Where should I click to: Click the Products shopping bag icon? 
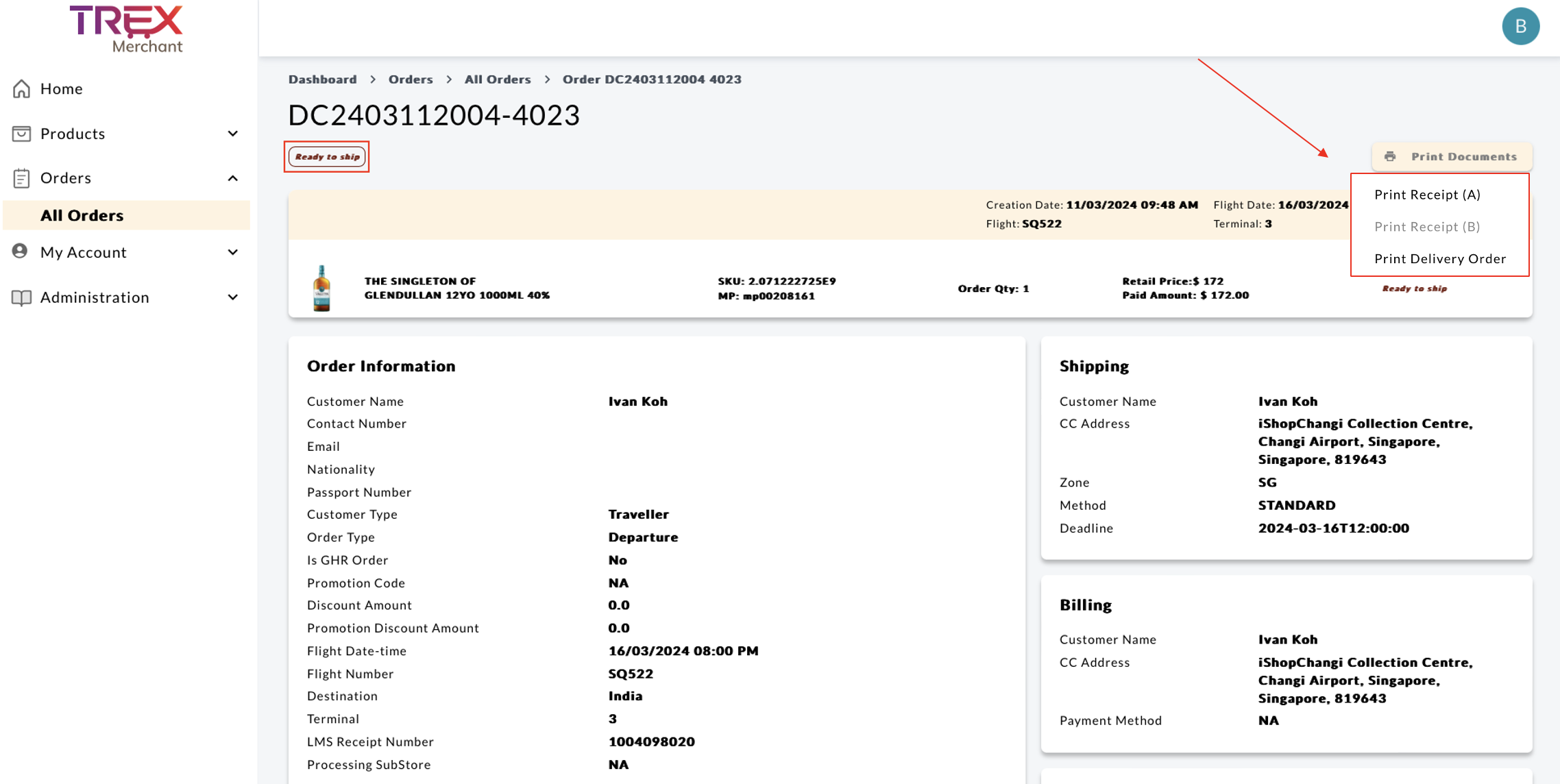click(21, 134)
